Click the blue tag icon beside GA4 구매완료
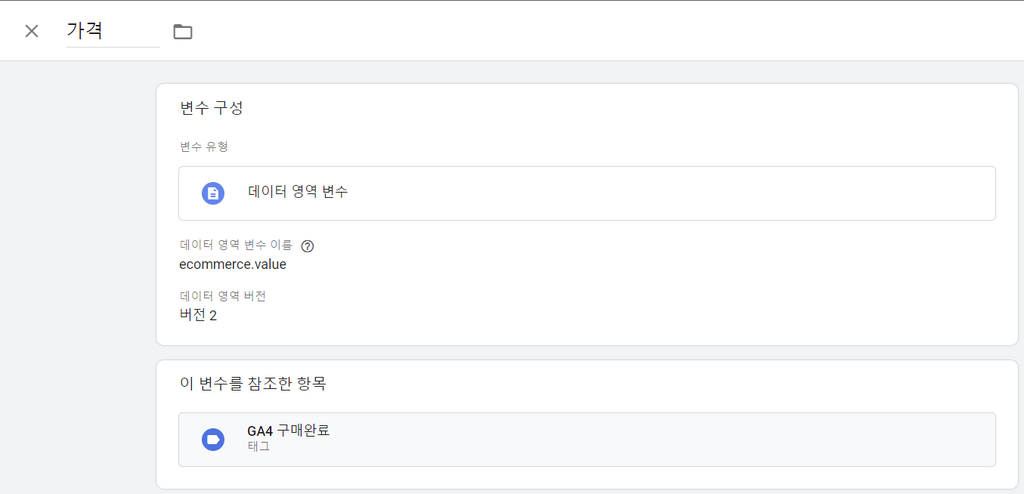The height and width of the screenshot is (494, 1024). pyautogui.click(x=213, y=439)
